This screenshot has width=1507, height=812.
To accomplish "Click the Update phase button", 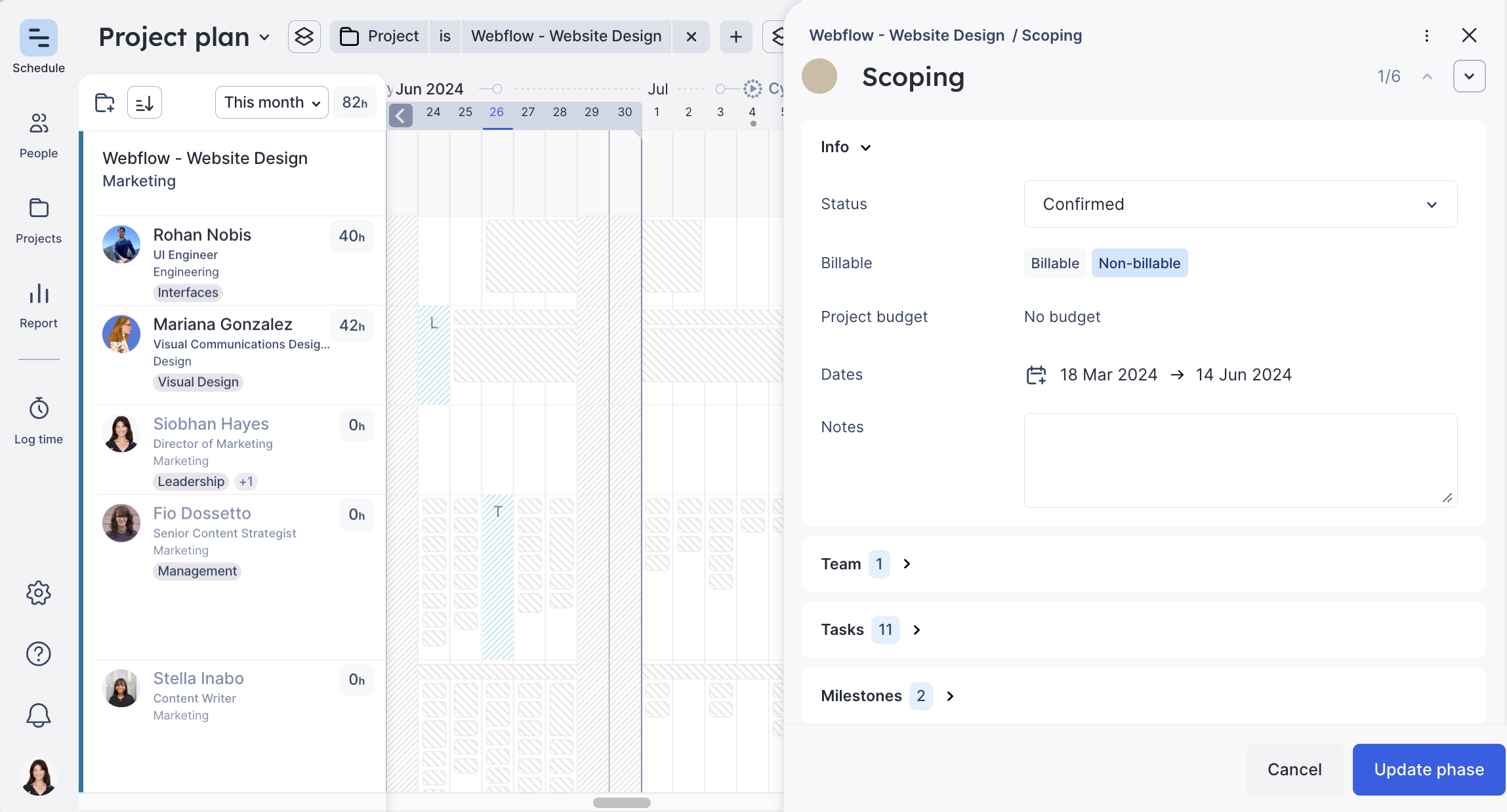I will tap(1428, 769).
